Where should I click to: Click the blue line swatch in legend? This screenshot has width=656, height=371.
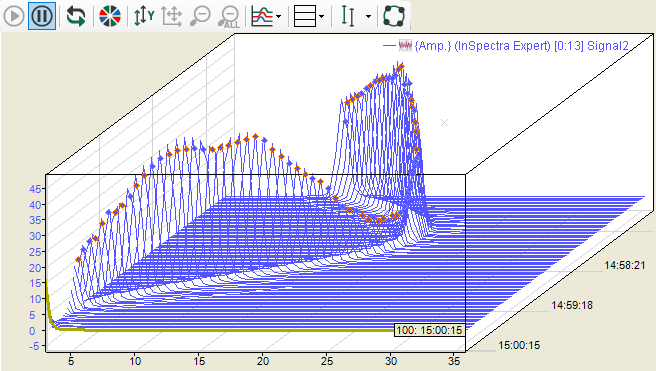click(x=390, y=46)
